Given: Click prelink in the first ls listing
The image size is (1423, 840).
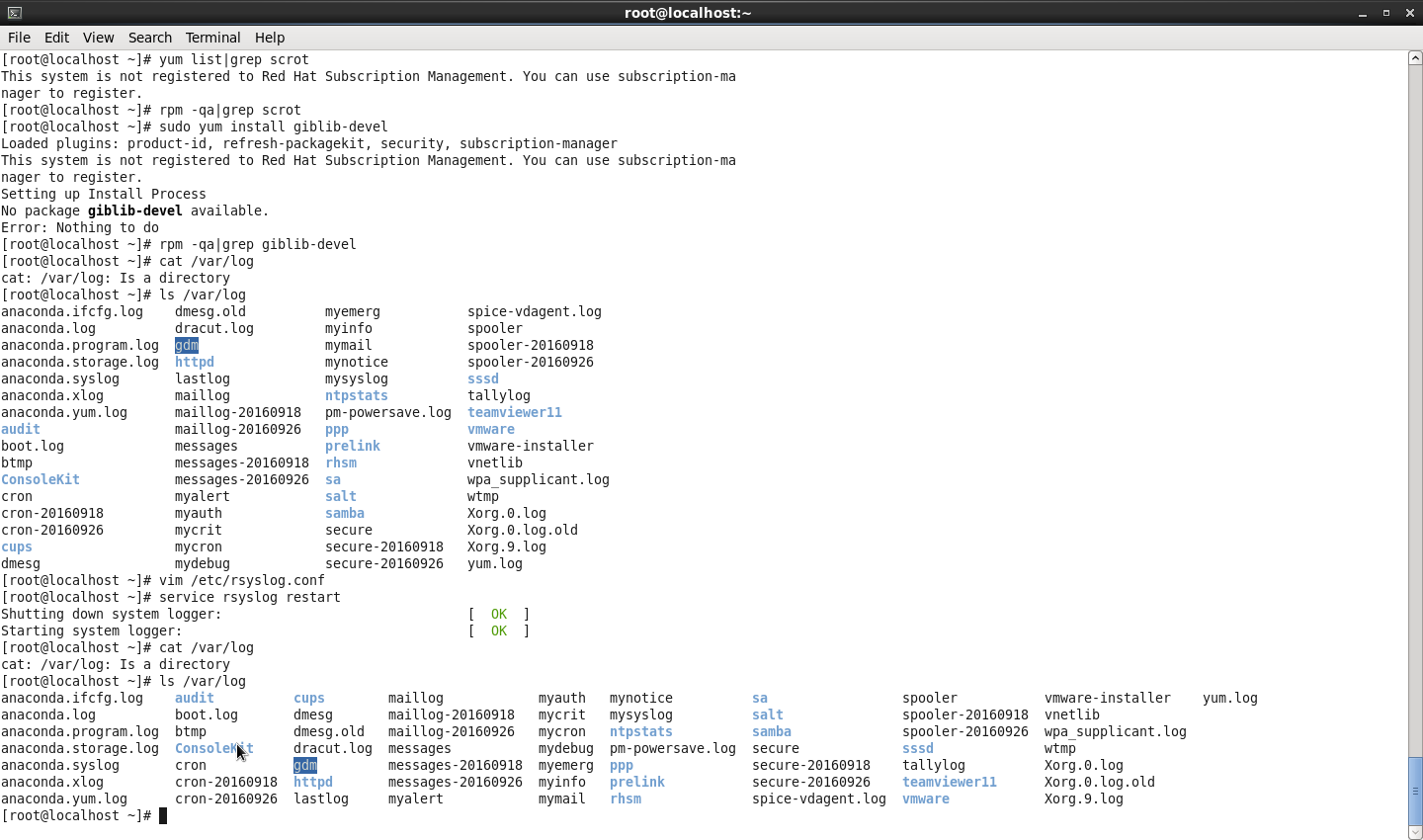Looking at the screenshot, I should coord(353,446).
